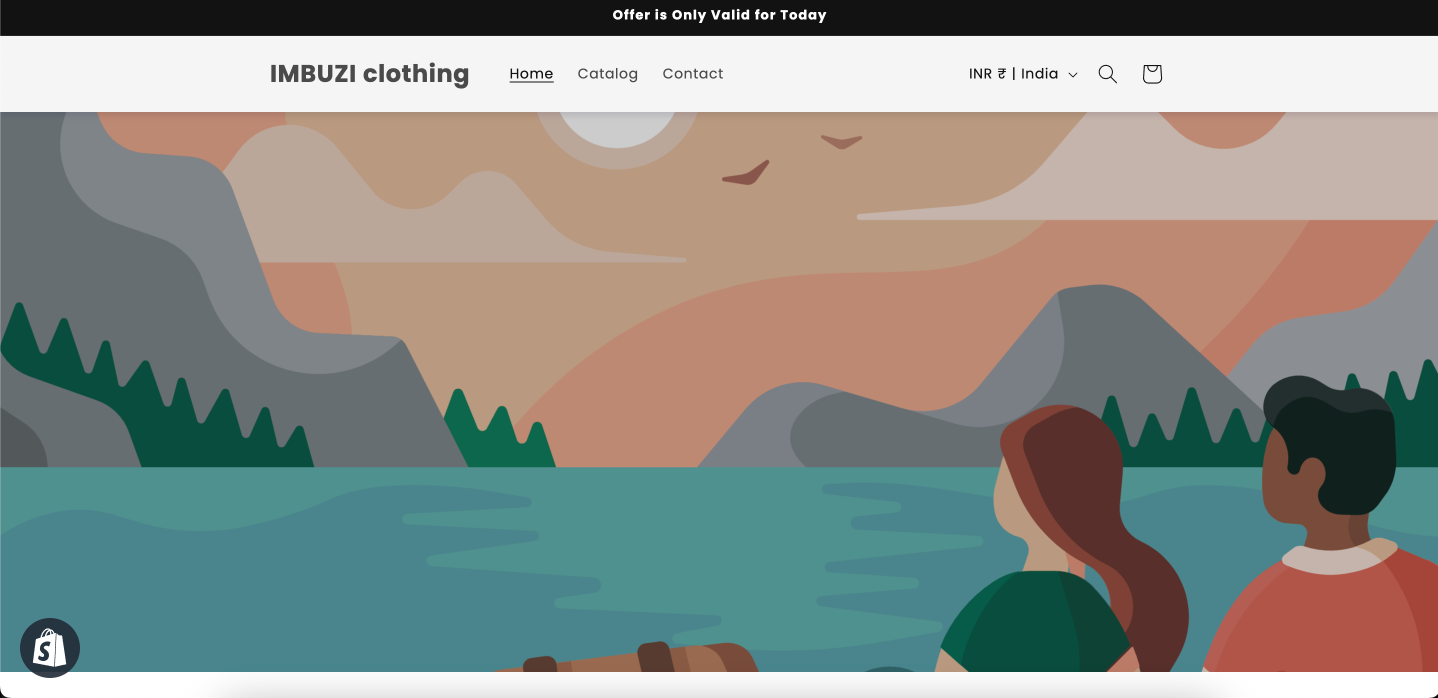
Task: Click the larger flying bird in the banner
Action: pyautogui.click(x=746, y=174)
